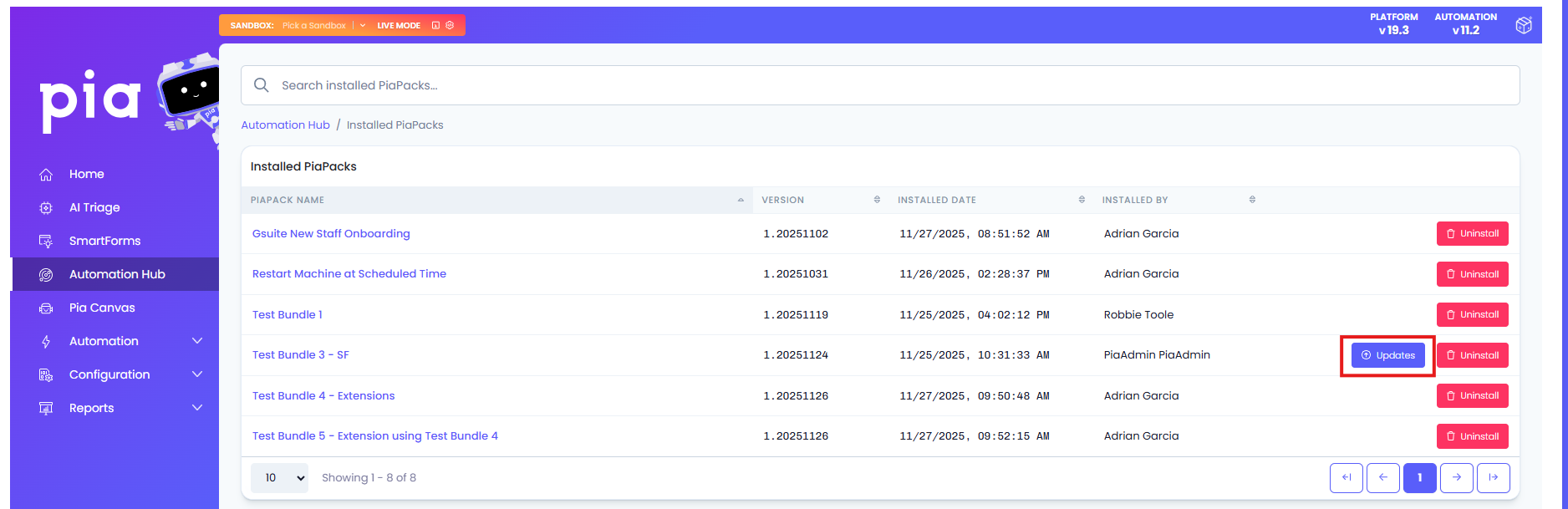Click version 1.20251102 cell
The width and height of the screenshot is (1568, 509).
click(796, 234)
